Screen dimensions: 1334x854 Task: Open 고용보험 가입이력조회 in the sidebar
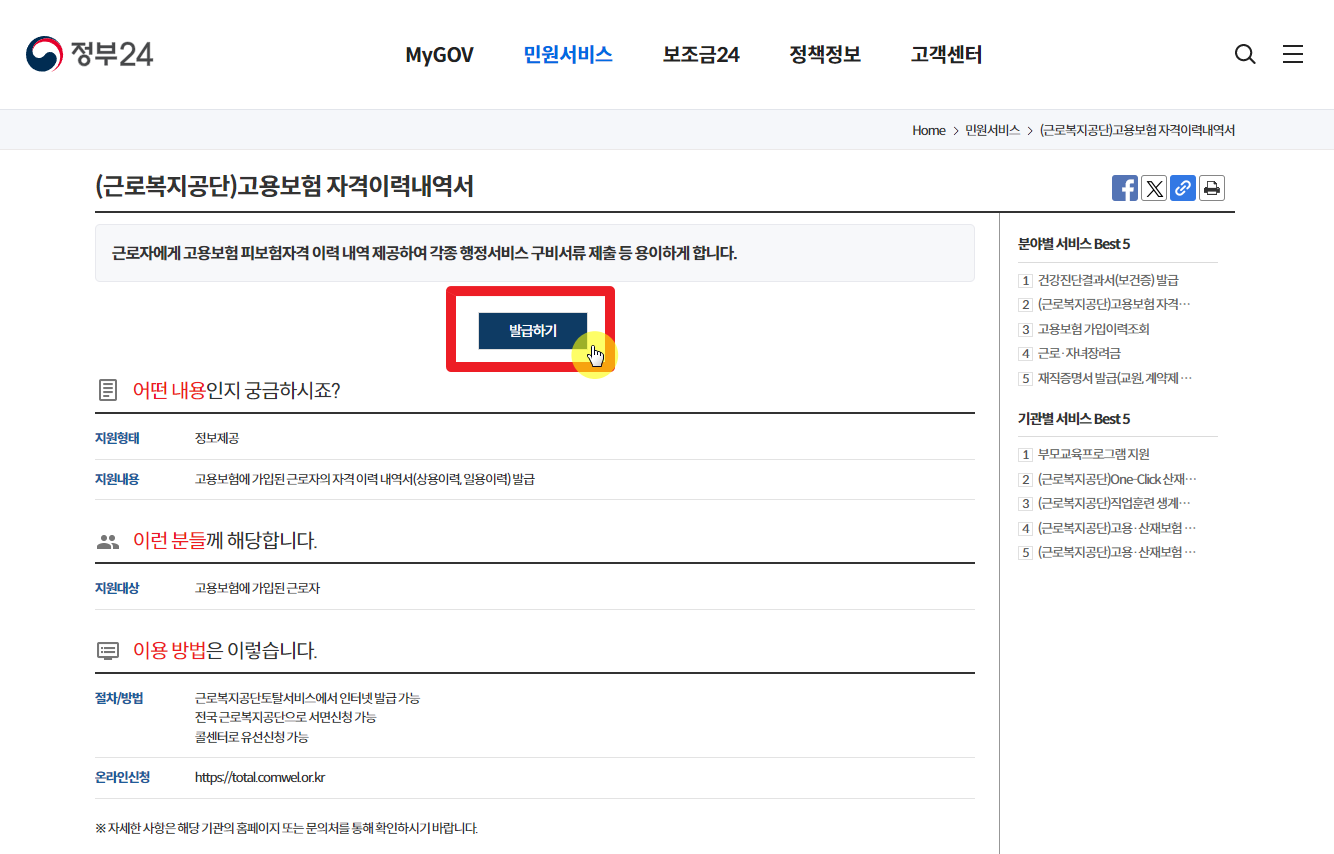[1094, 329]
